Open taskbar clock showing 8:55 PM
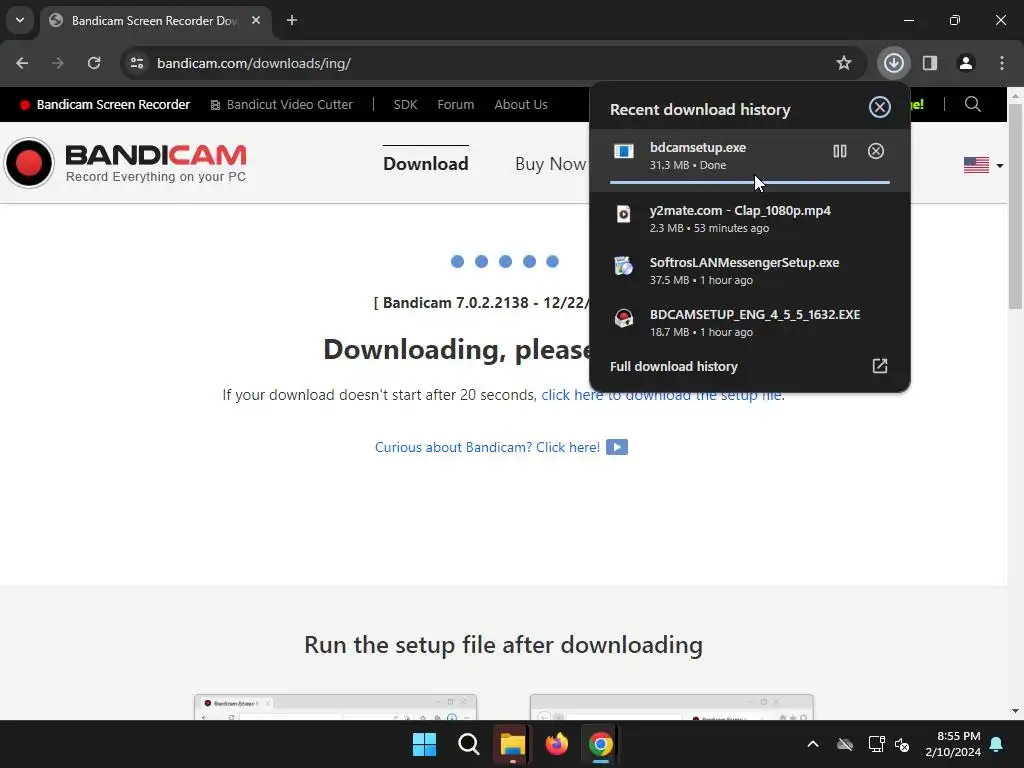This screenshot has height=768, width=1024. pyautogui.click(x=953, y=744)
